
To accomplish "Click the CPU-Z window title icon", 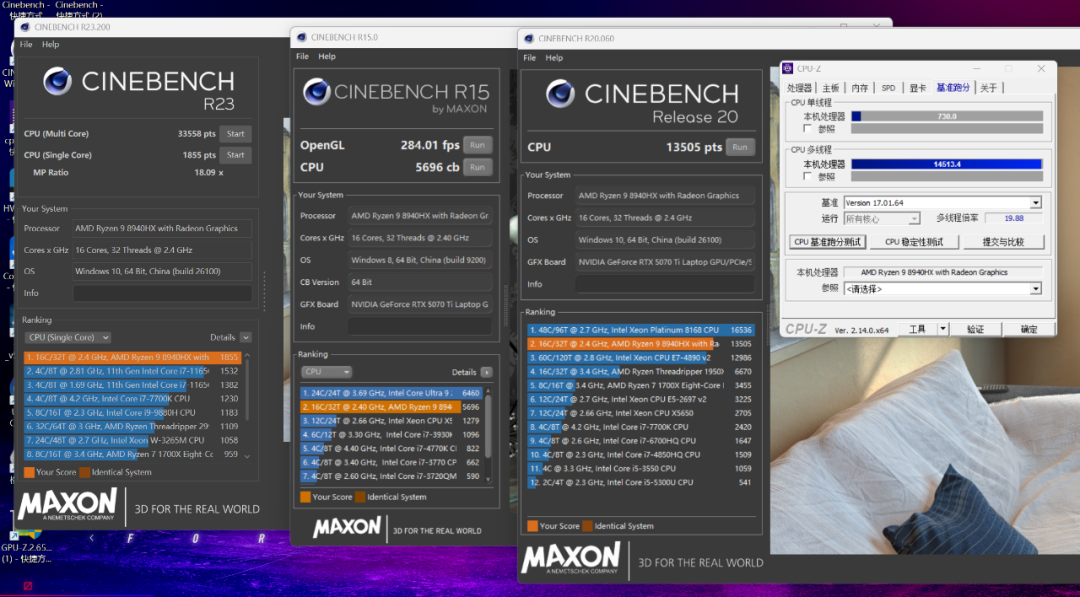I will (x=787, y=69).
